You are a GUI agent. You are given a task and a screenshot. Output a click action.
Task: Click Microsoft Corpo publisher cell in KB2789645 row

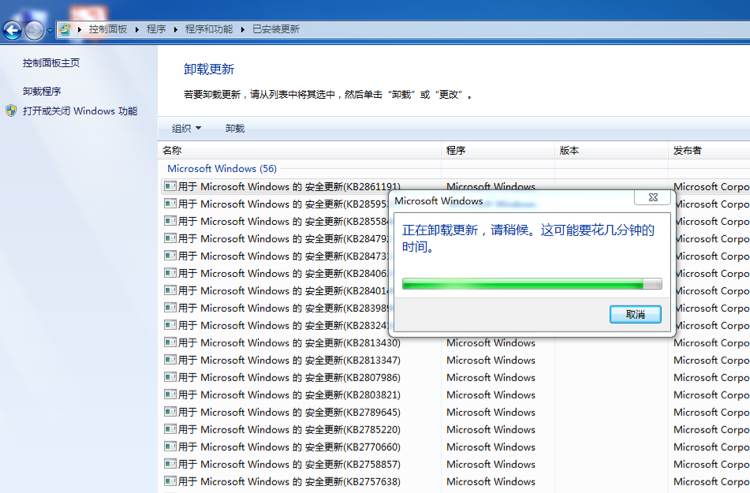tap(711, 412)
